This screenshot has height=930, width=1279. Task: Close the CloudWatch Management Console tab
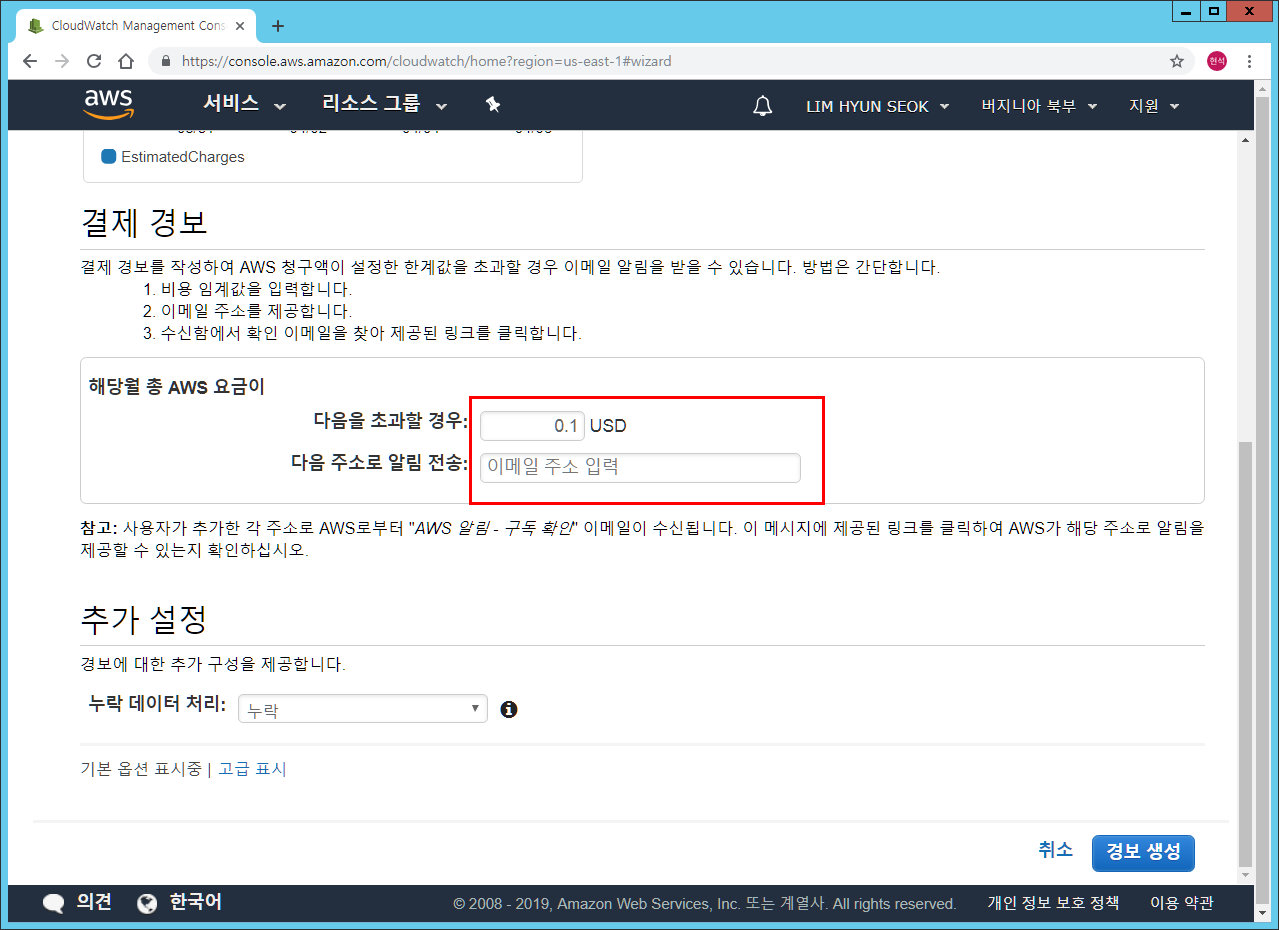[x=240, y=26]
